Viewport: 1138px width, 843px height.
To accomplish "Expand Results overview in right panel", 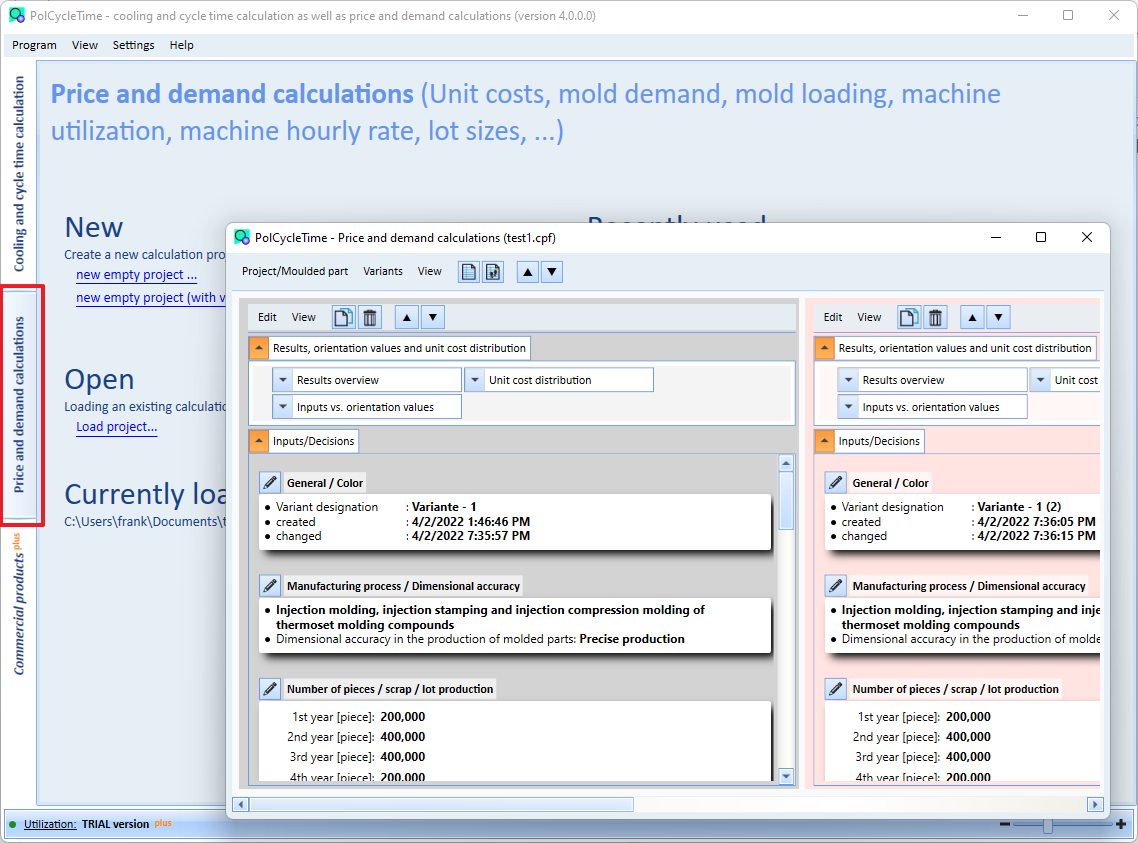I will [848, 380].
